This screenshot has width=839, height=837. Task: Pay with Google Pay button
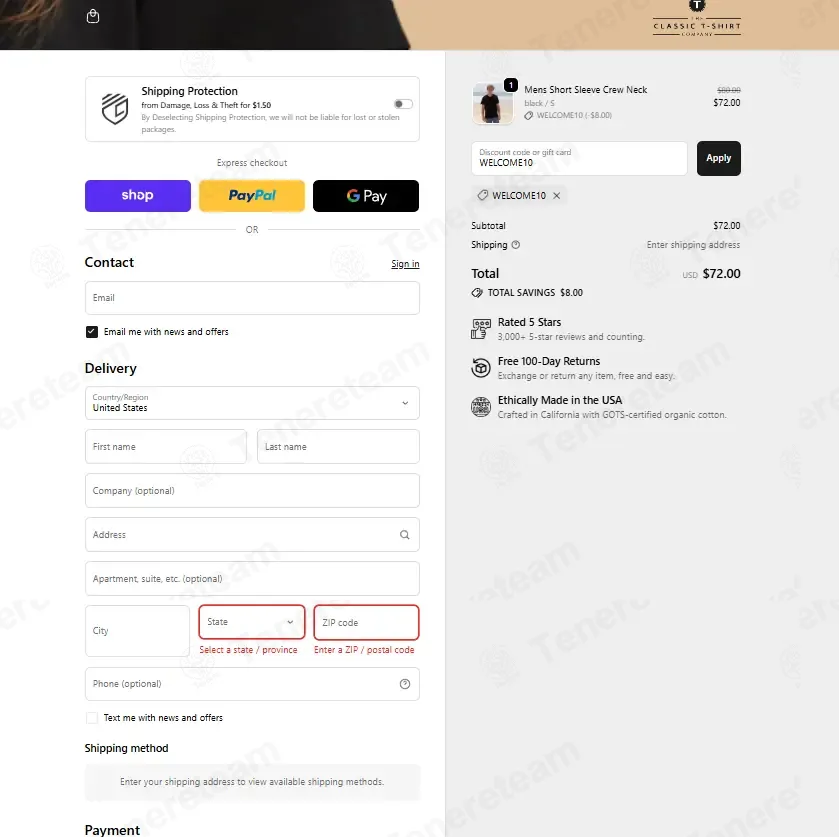click(366, 196)
